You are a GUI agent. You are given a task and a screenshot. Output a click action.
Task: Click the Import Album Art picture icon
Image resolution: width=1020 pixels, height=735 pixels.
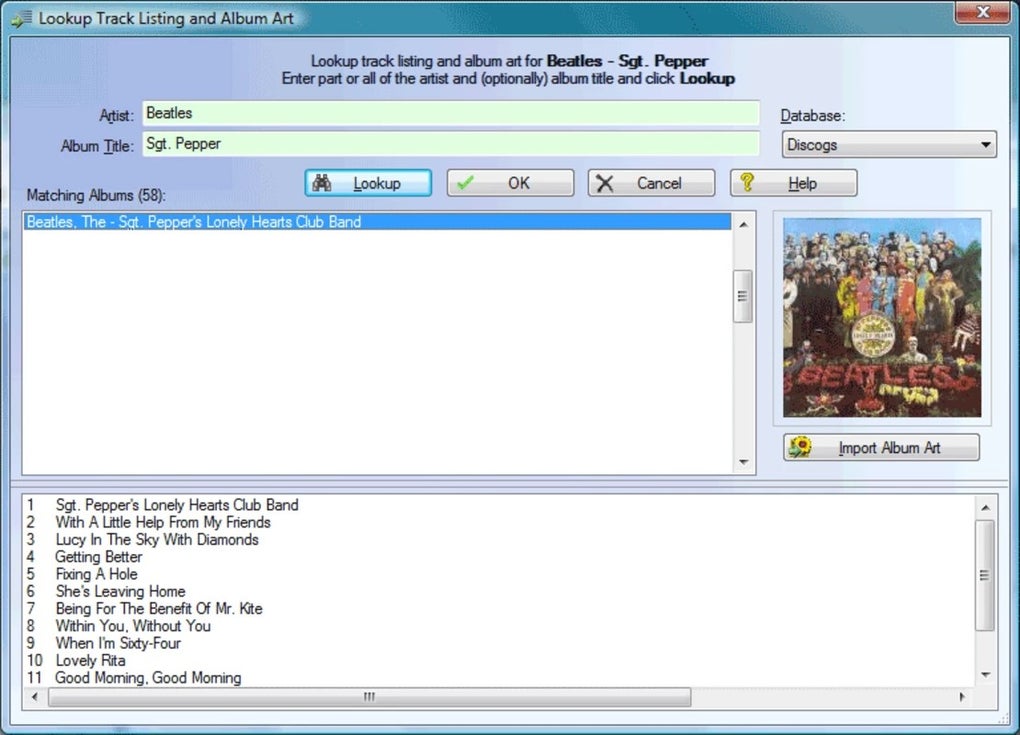click(800, 447)
